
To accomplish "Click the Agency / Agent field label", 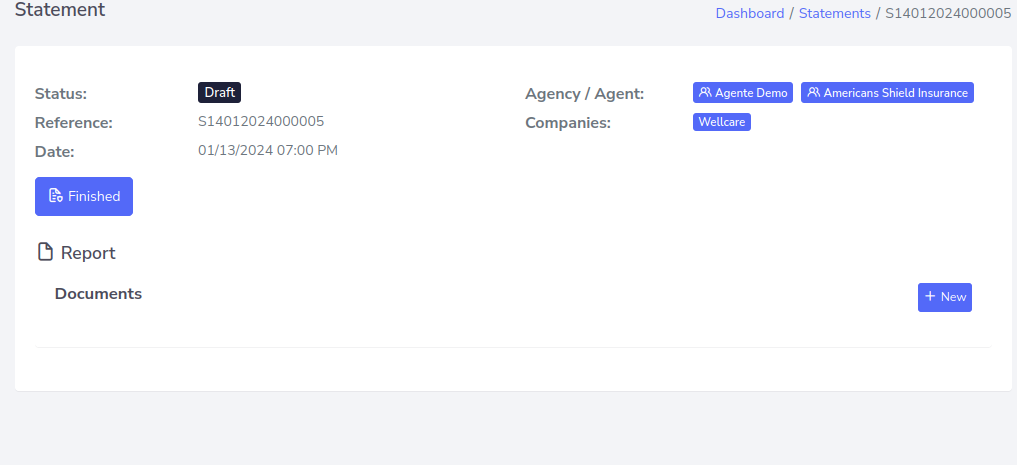I will pyautogui.click(x=584, y=94).
